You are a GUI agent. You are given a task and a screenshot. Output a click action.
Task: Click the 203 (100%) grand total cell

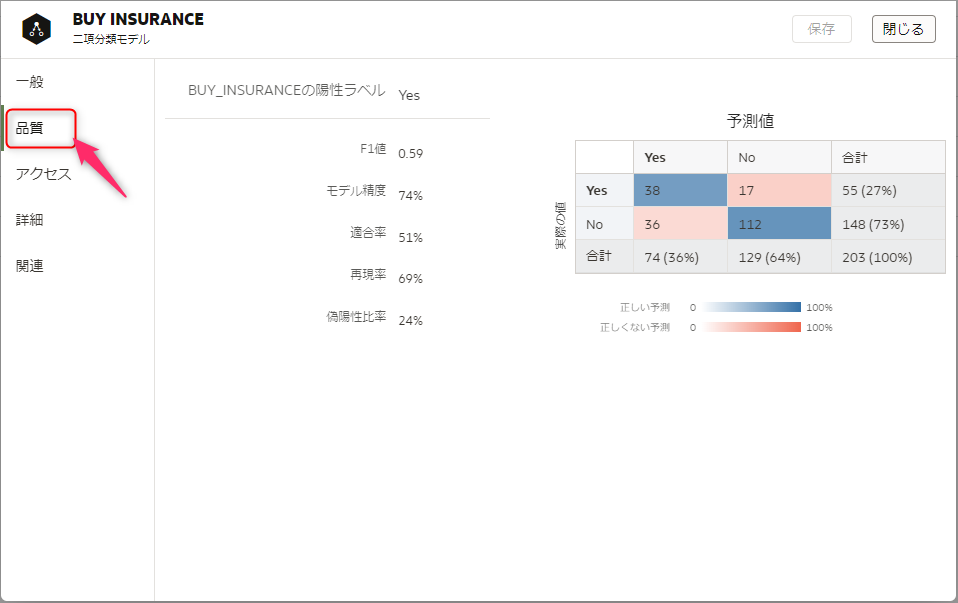(888, 257)
